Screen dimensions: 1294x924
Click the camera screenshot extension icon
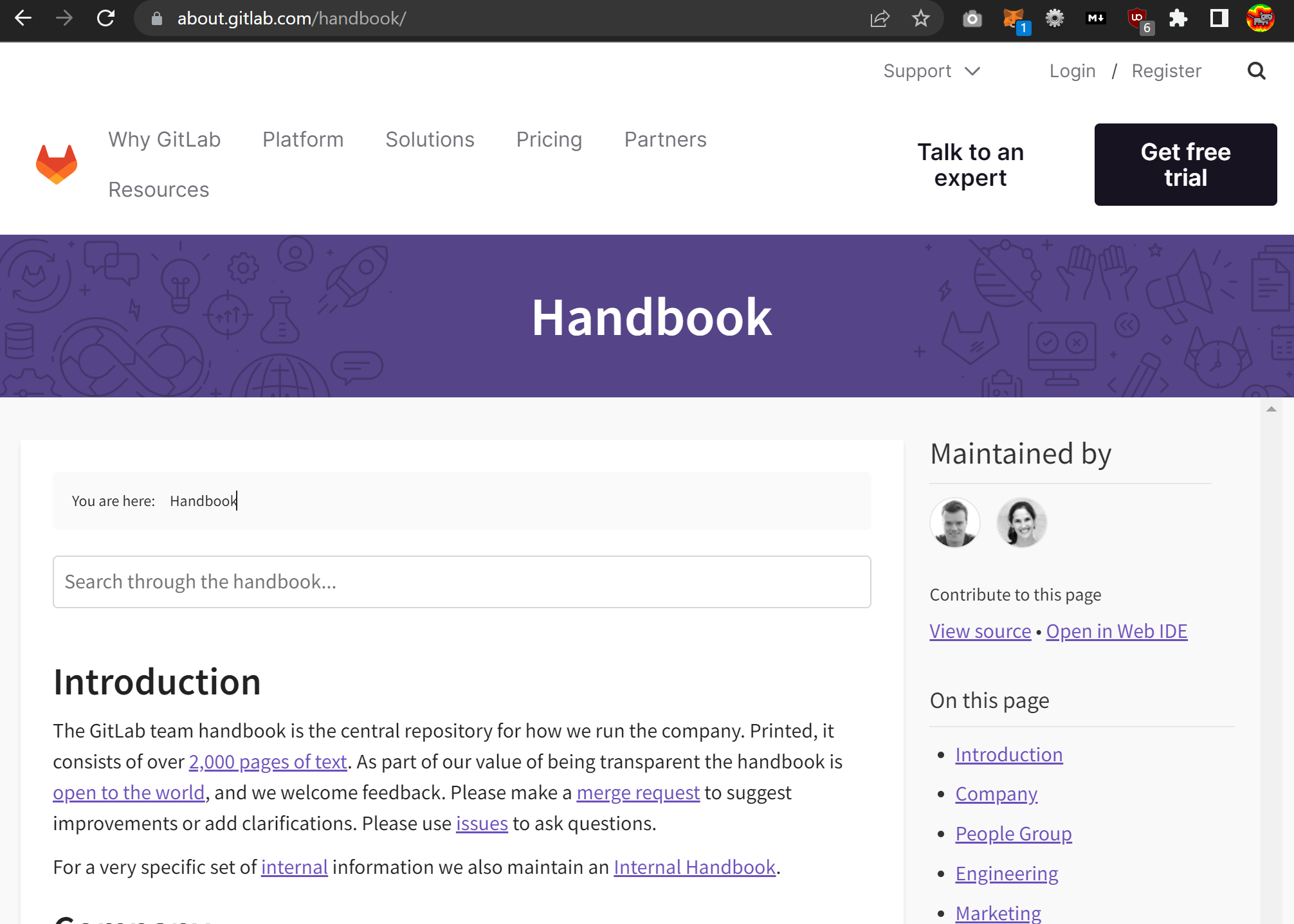(x=972, y=18)
